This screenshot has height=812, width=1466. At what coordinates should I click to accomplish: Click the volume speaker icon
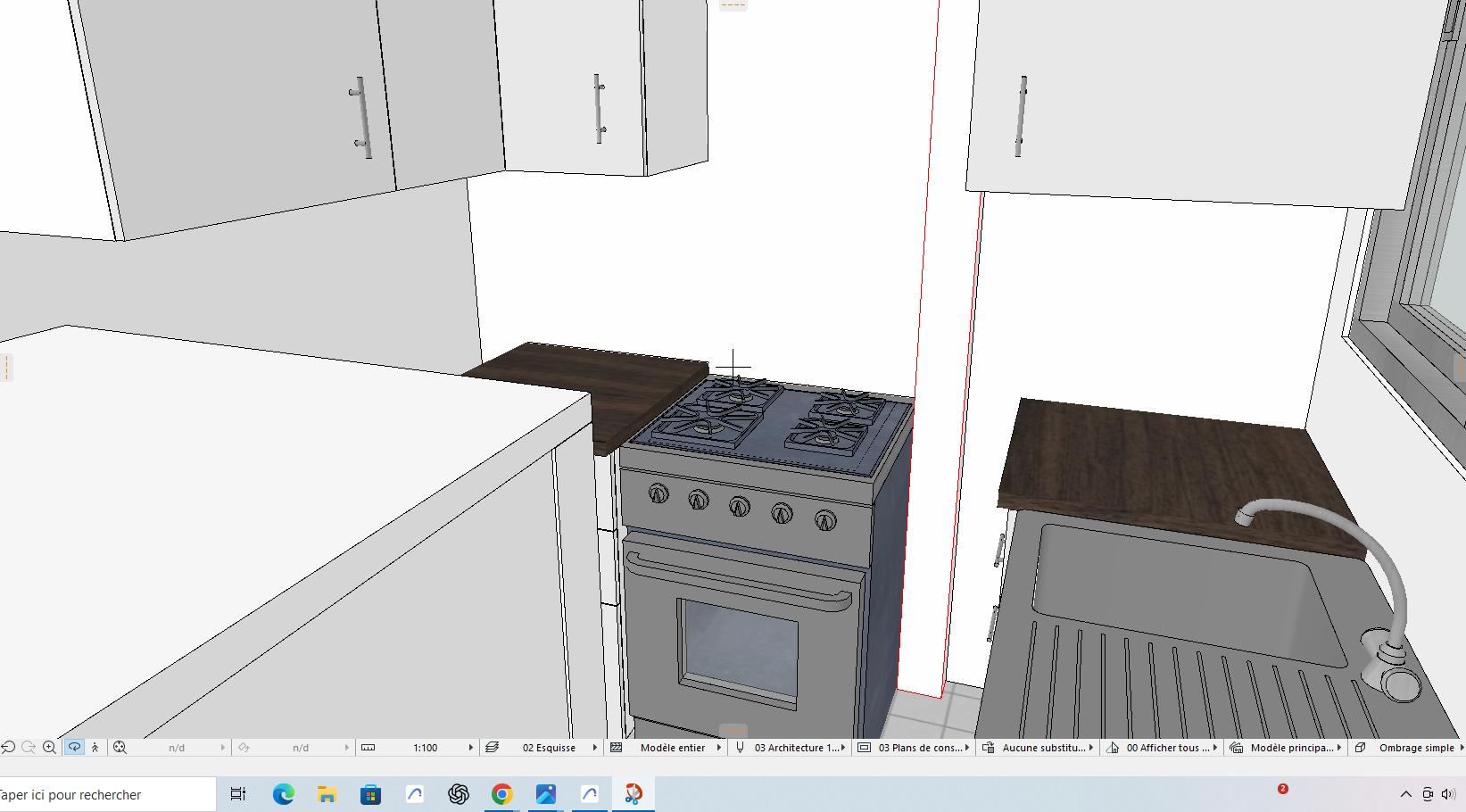[x=1447, y=794]
